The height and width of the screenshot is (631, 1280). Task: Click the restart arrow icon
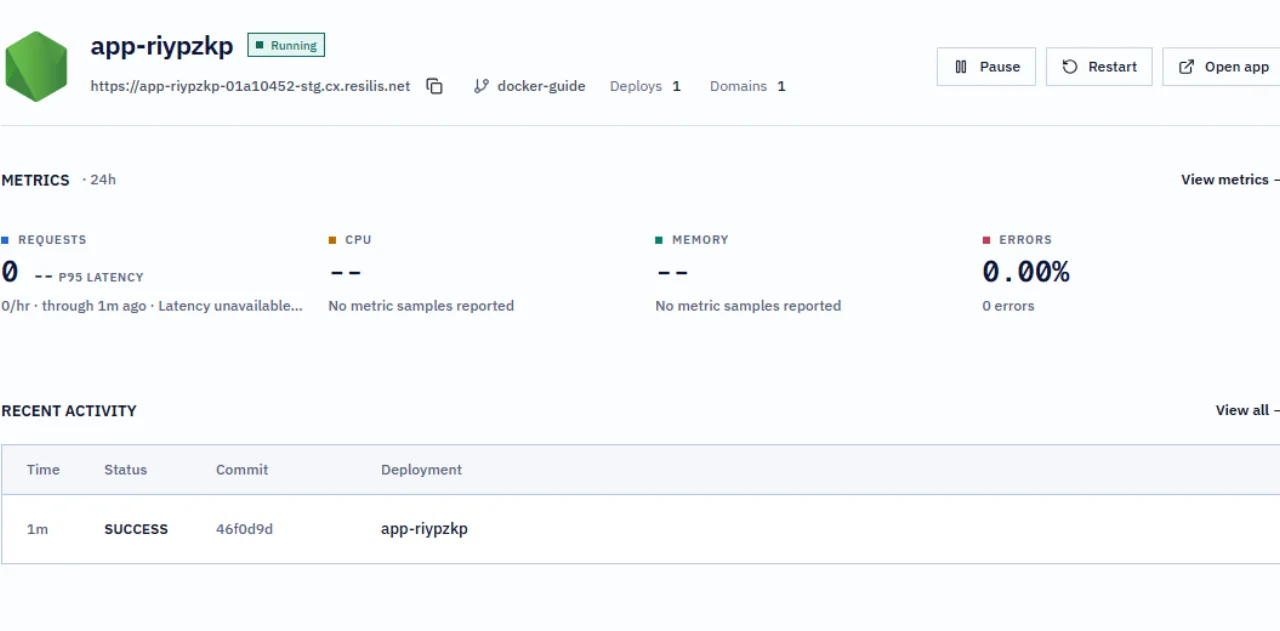[x=1070, y=67]
